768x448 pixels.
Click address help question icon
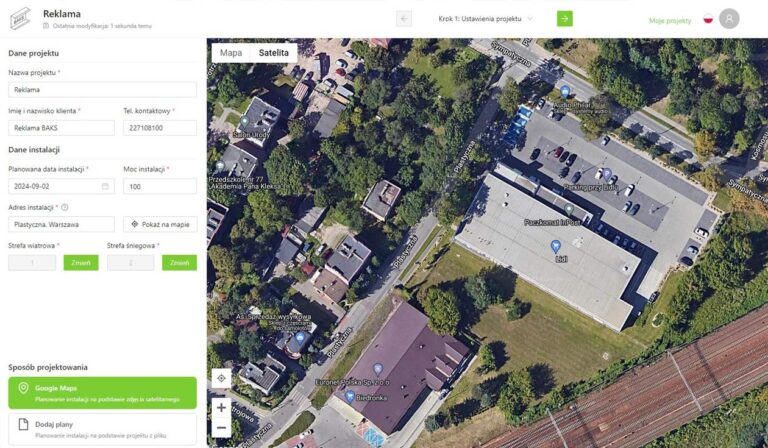65,208
